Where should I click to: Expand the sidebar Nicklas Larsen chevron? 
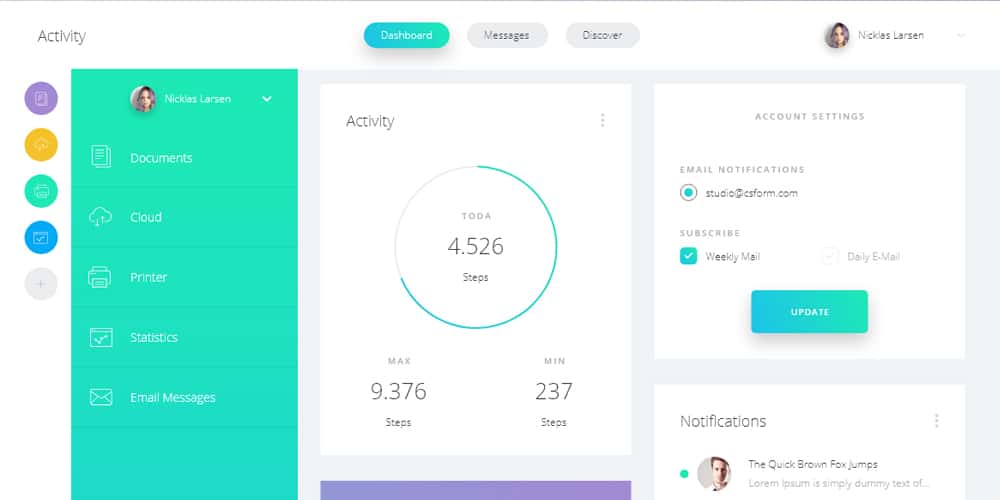(x=267, y=99)
